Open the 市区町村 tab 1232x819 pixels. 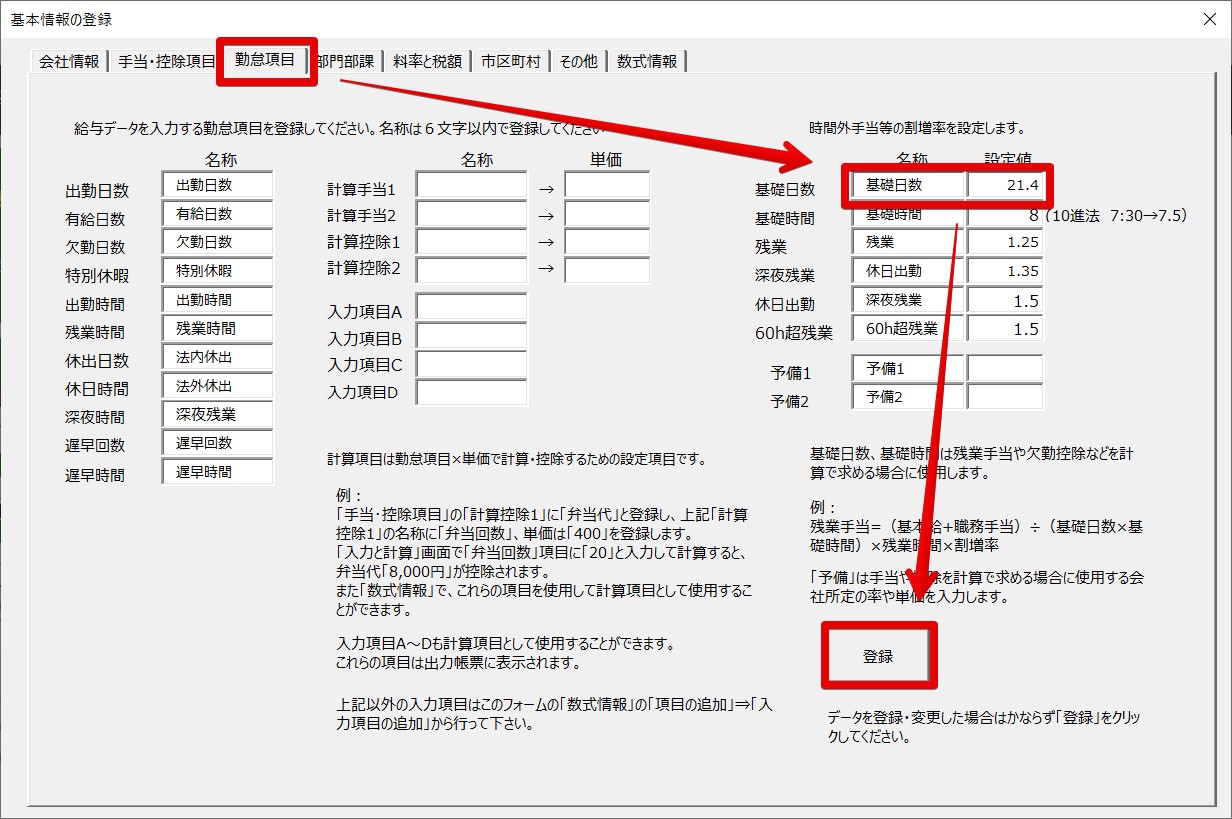(x=510, y=61)
